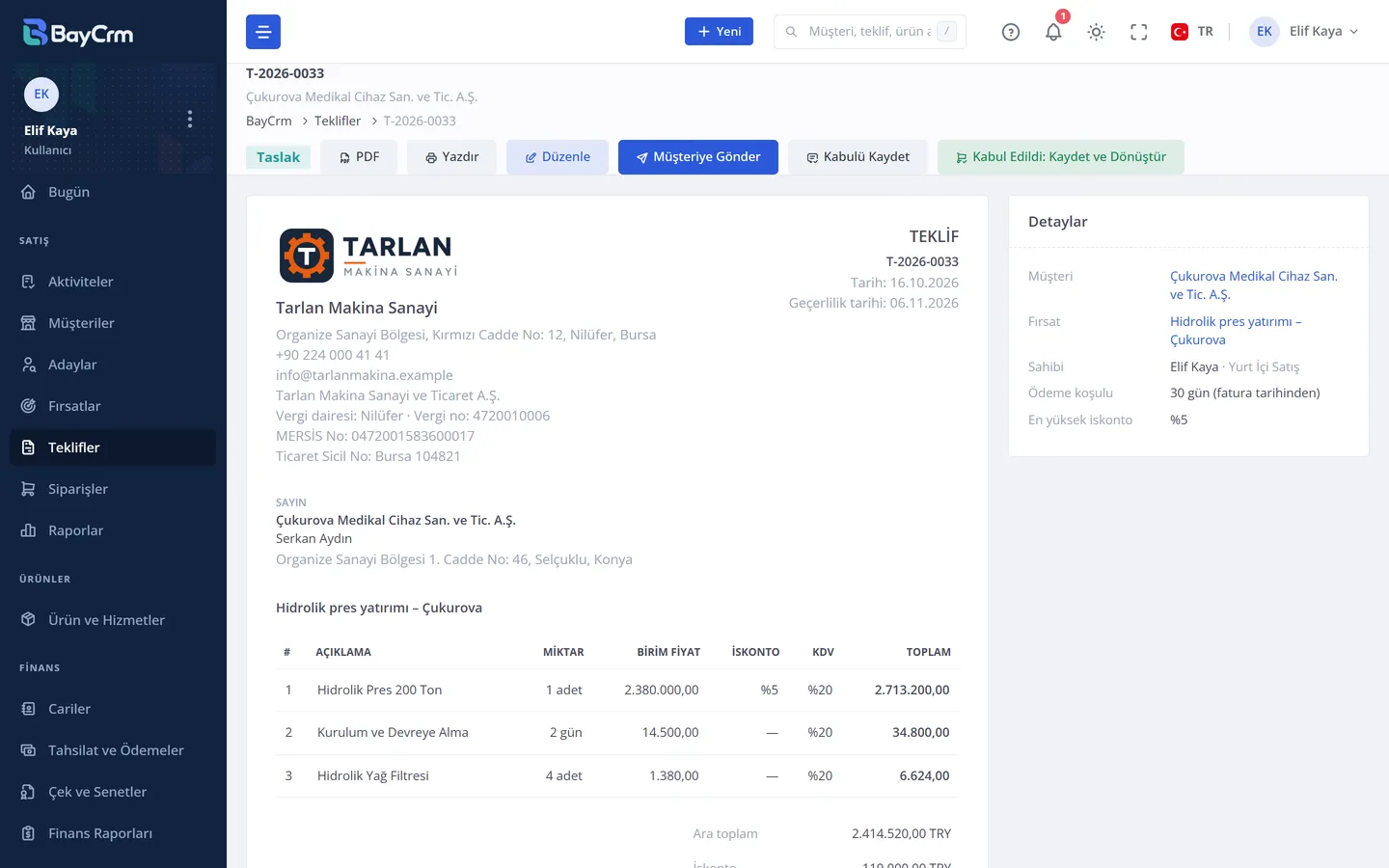Open Siparişler from the sidebar
The height and width of the screenshot is (868, 1389).
point(113,489)
